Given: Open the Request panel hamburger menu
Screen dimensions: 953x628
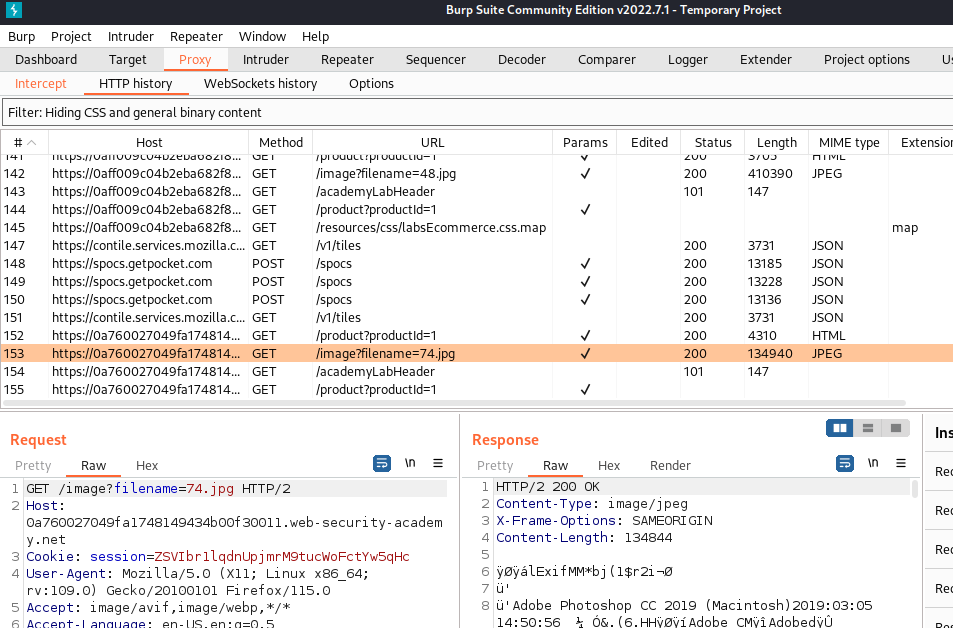Looking at the screenshot, I should pyautogui.click(x=438, y=463).
